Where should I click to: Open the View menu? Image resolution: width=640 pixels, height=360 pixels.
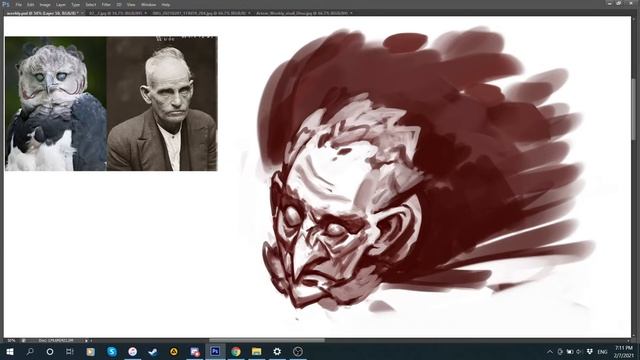pyautogui.click(x=131, y=5)
